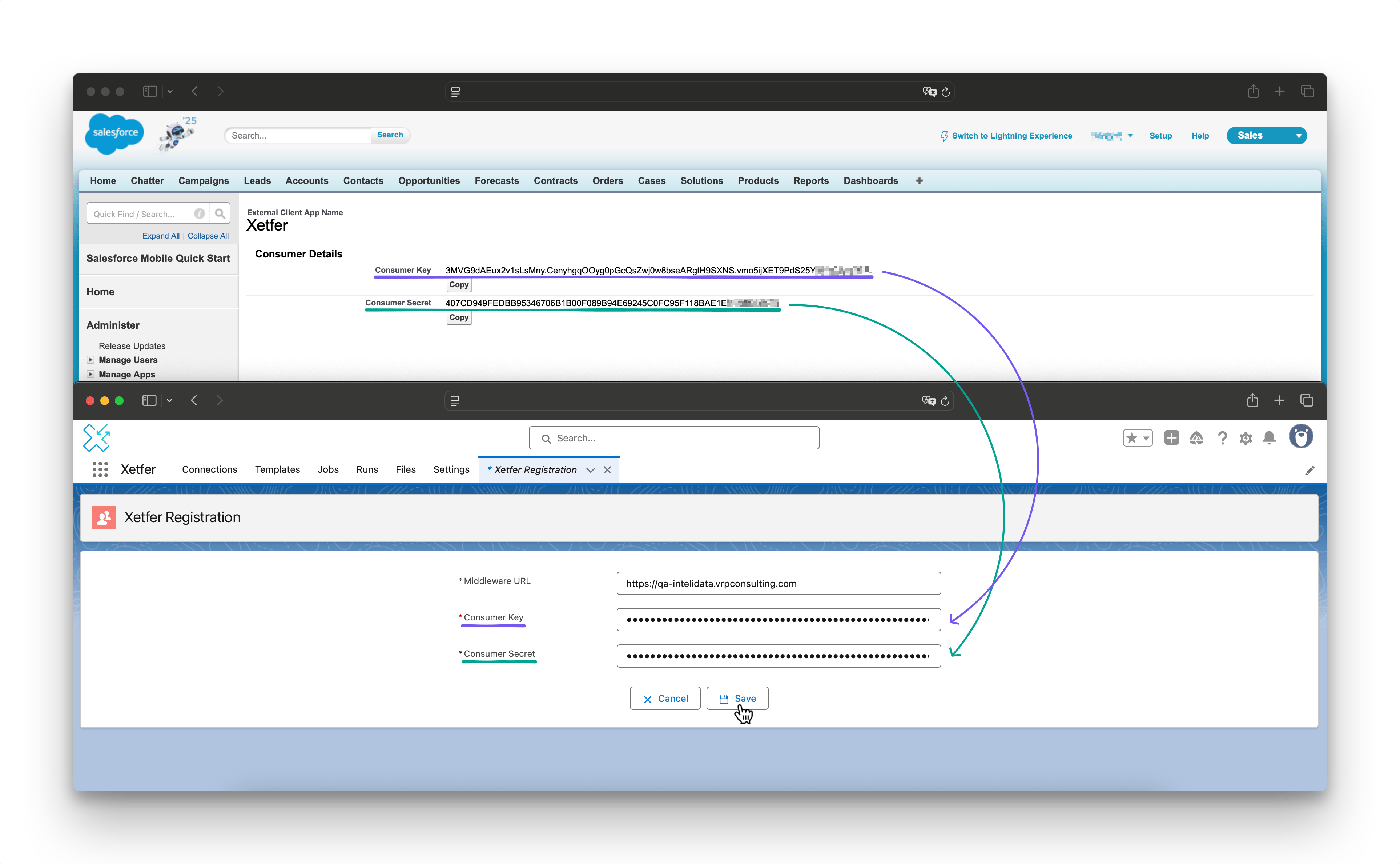Copy the Consumer Key
The width and height of the screenshot is (1400, 864).
point(459,285)
